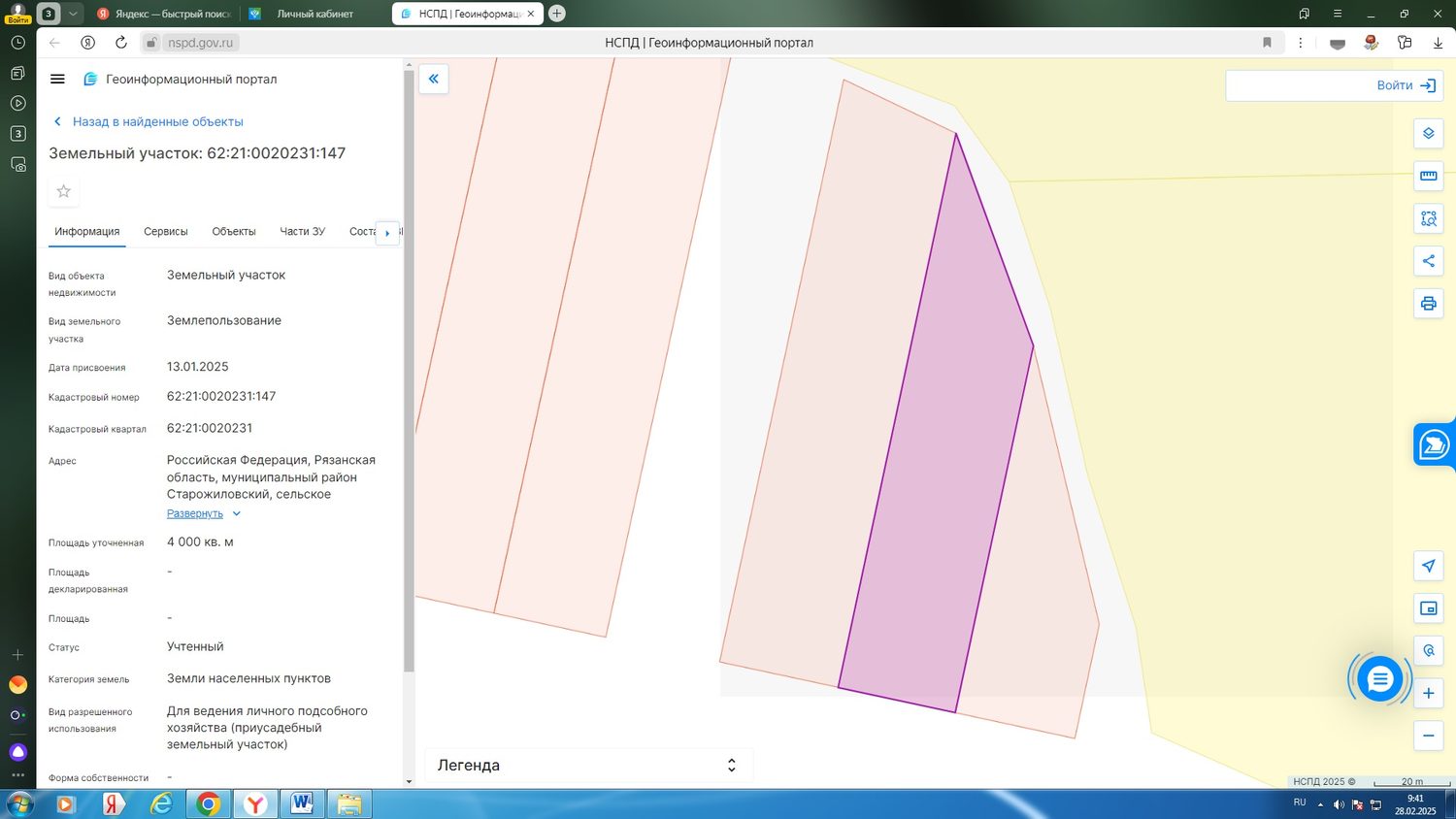Switch to the Сервисы tab
The height and width of the screenshot is (819, 1456).
166,232
